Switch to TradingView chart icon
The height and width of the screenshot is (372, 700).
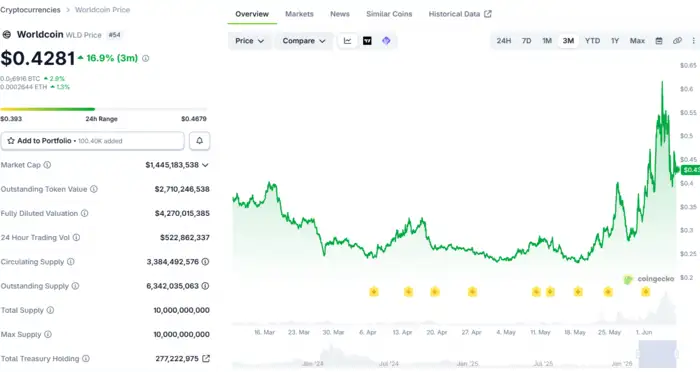tap(367, 41)
